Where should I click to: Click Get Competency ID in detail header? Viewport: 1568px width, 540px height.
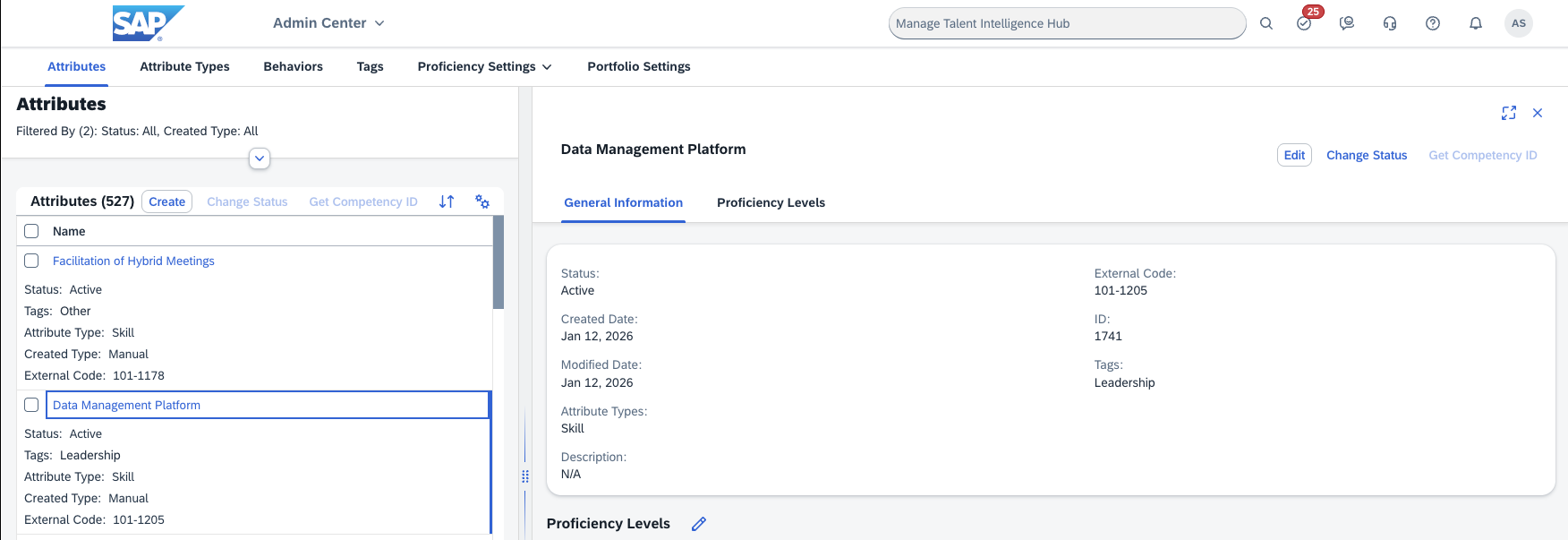(1483, 155)
